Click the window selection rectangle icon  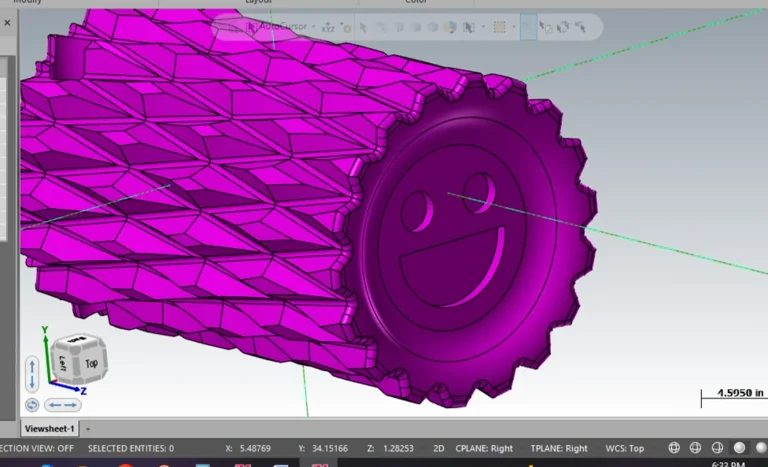[499, 27]
